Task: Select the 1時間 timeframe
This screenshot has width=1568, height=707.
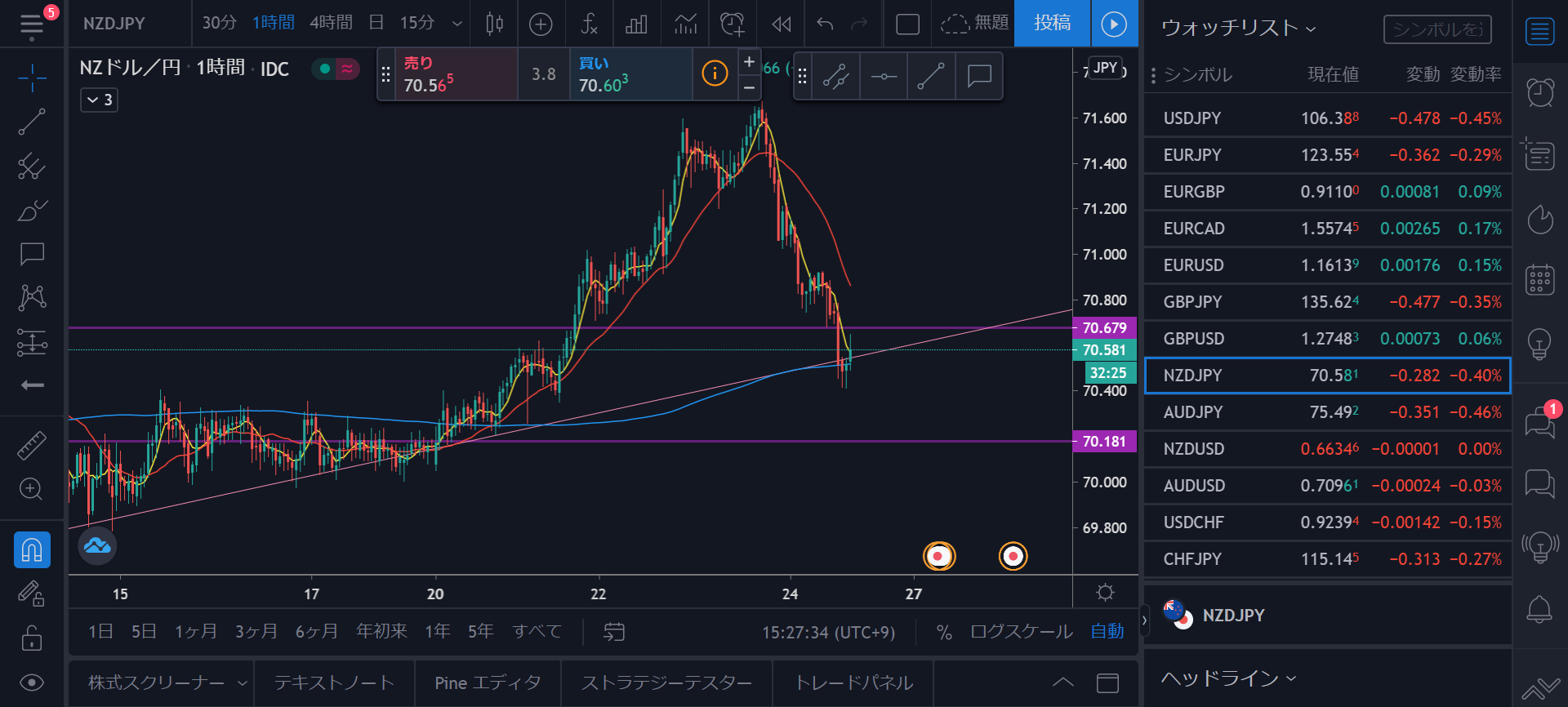Action: 273,23
